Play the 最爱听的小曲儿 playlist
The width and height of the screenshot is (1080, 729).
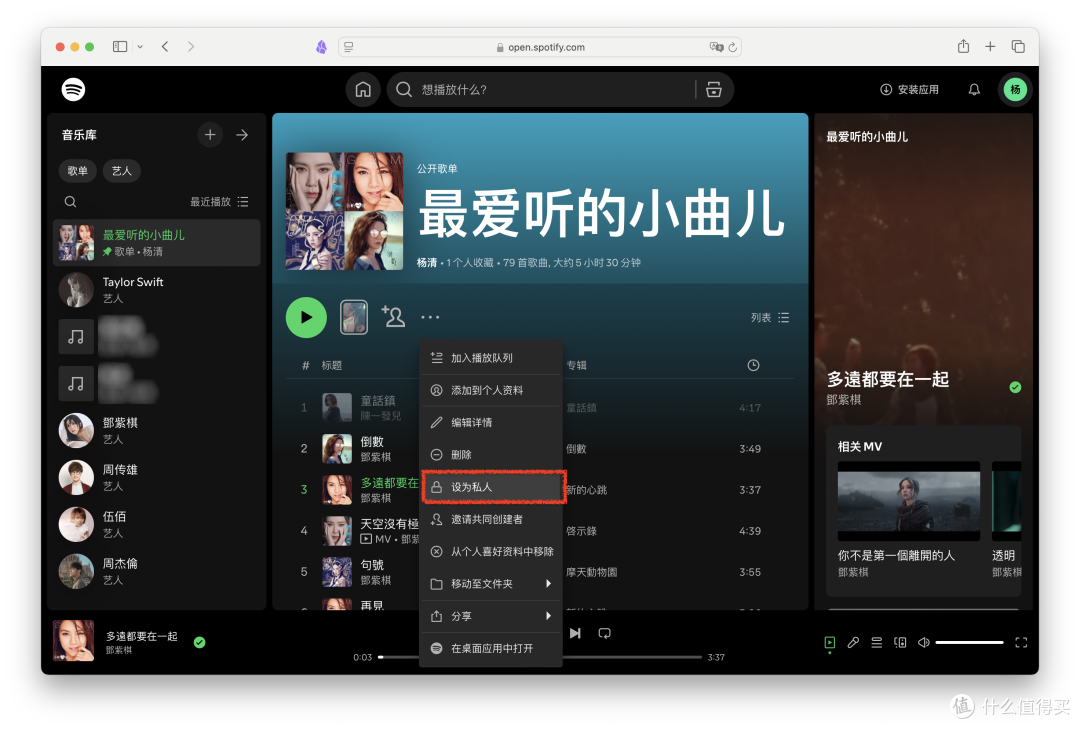(306, 318)
